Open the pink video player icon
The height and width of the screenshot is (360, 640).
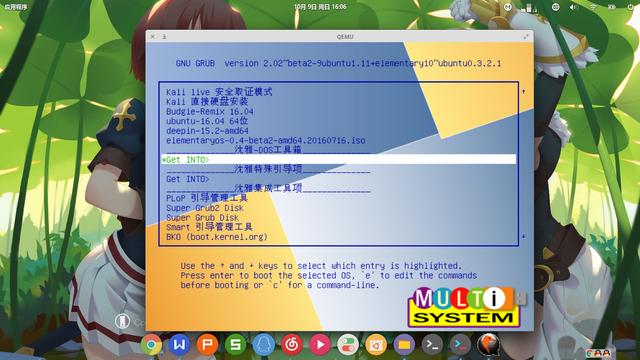pyautogui.click(x=320, y=345)
